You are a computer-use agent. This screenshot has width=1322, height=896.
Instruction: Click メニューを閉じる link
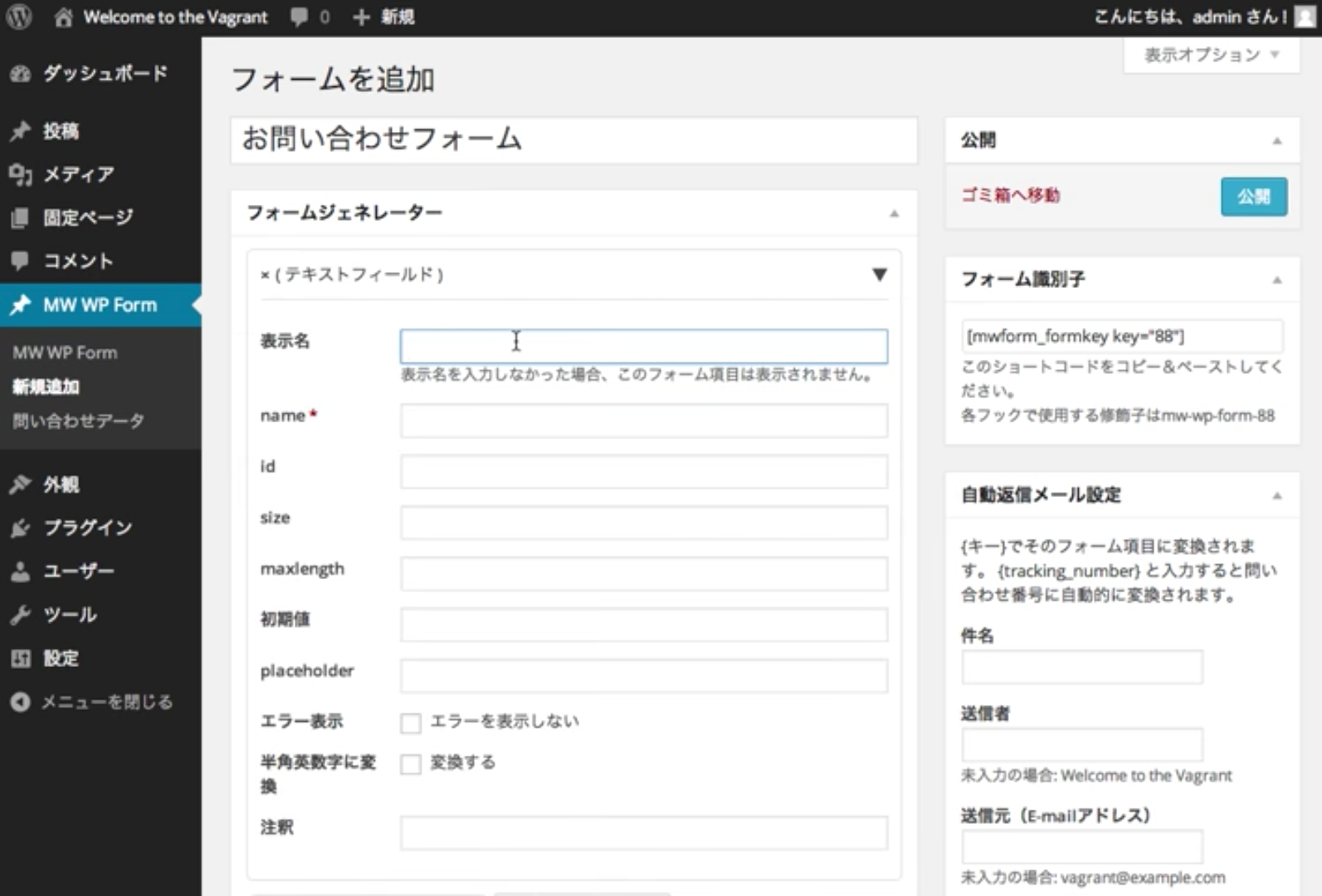pos(107,702)
